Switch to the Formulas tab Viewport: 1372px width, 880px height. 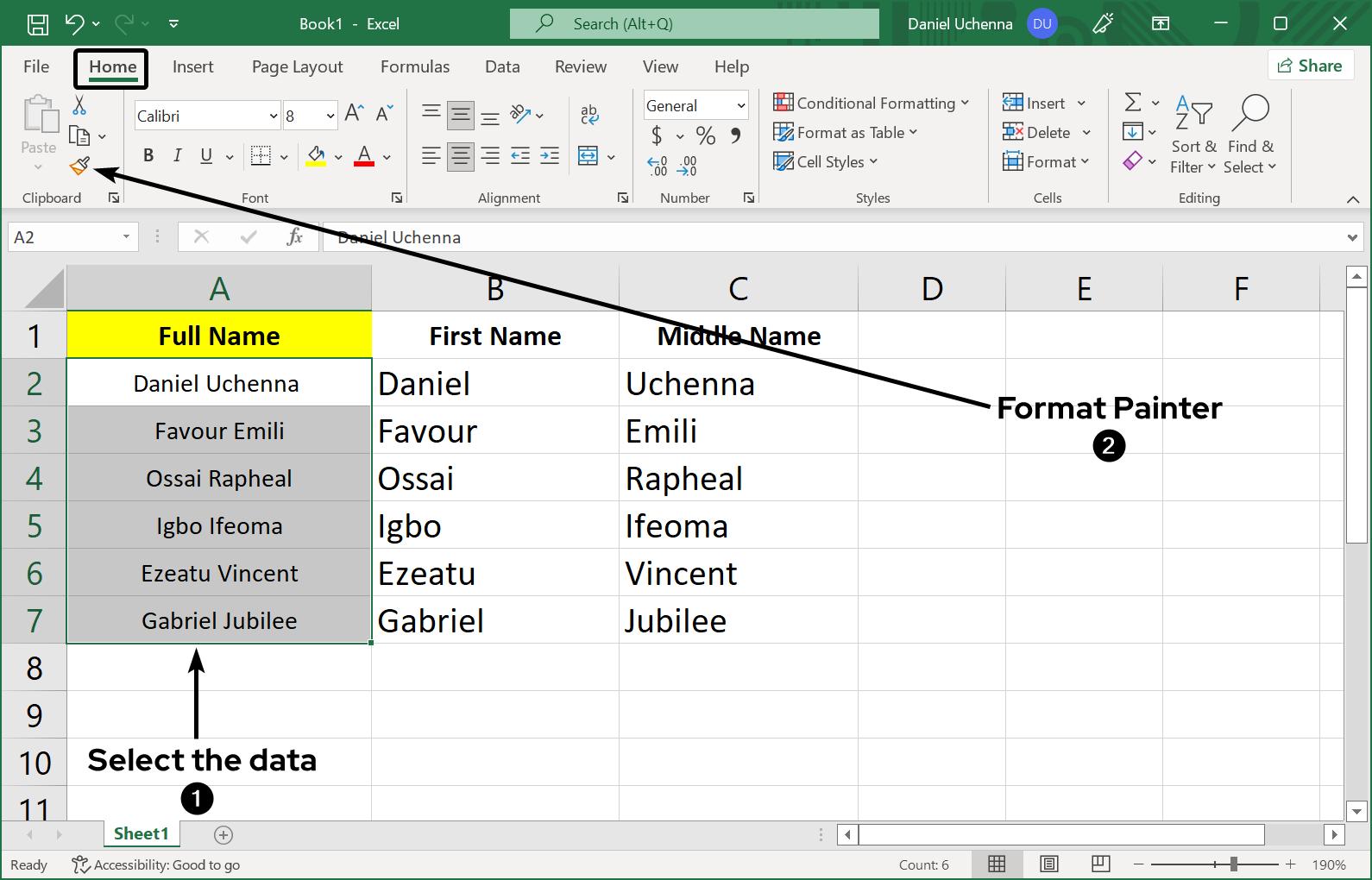(x=415, y=67)
